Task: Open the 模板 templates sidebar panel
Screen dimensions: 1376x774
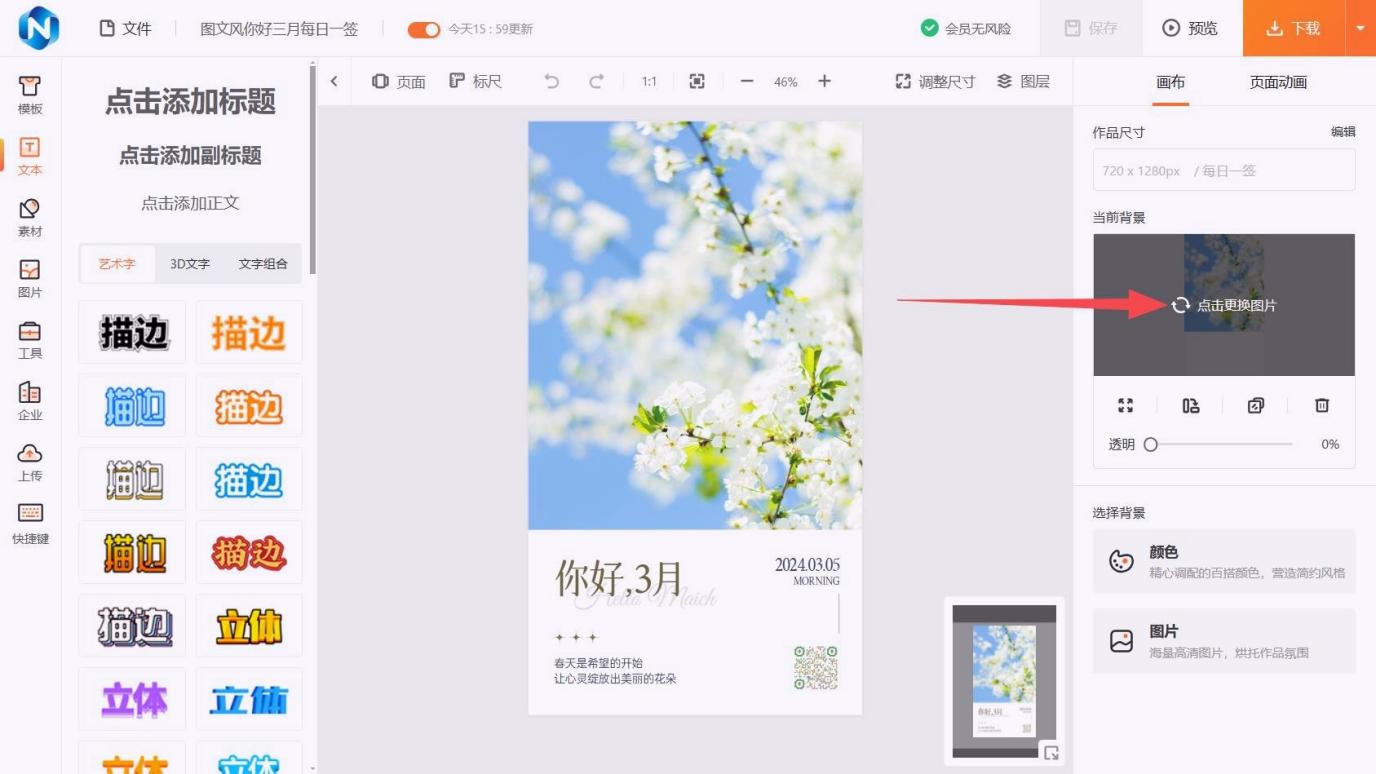Action: [30, 96]
